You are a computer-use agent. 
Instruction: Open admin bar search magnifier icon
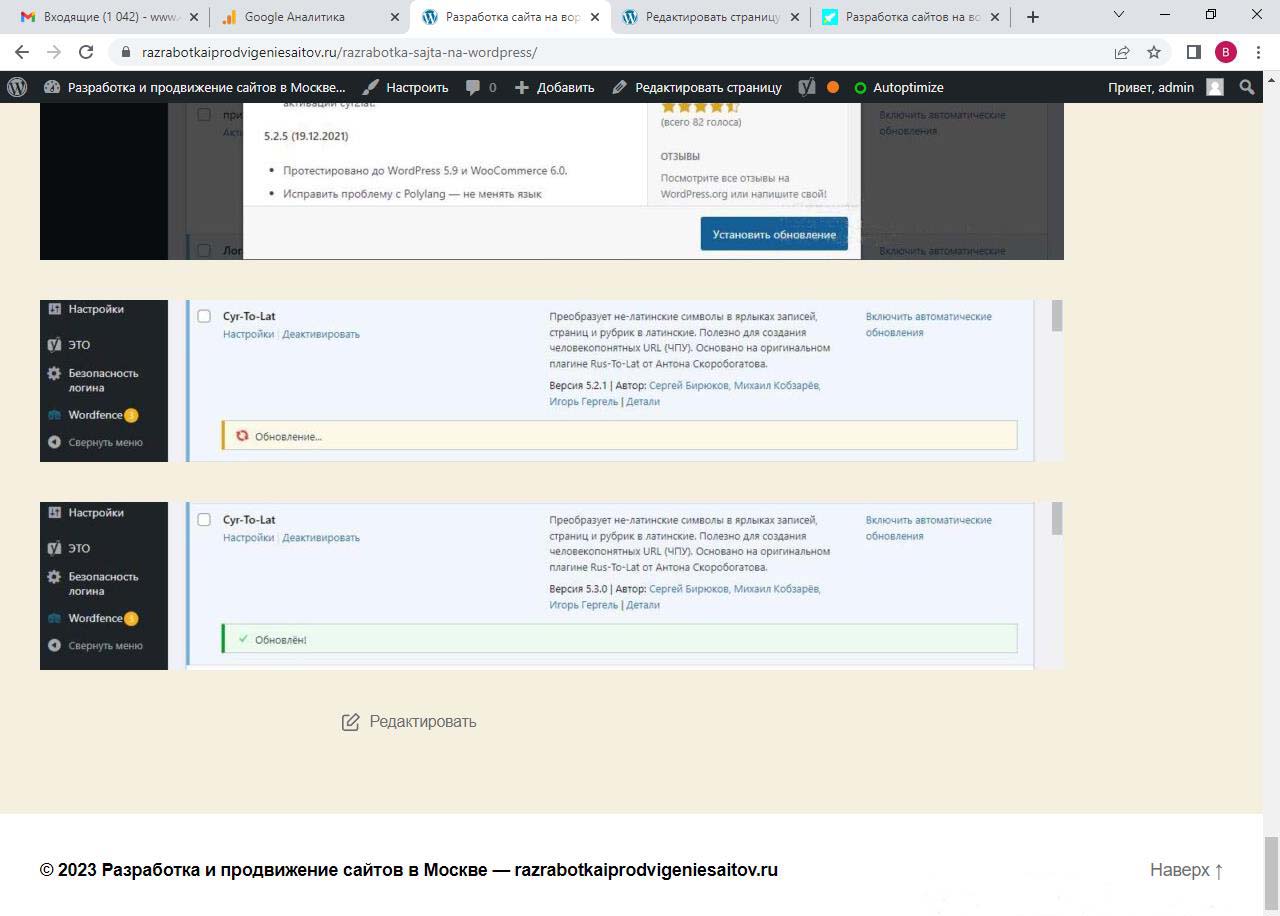click(1246, 87)
